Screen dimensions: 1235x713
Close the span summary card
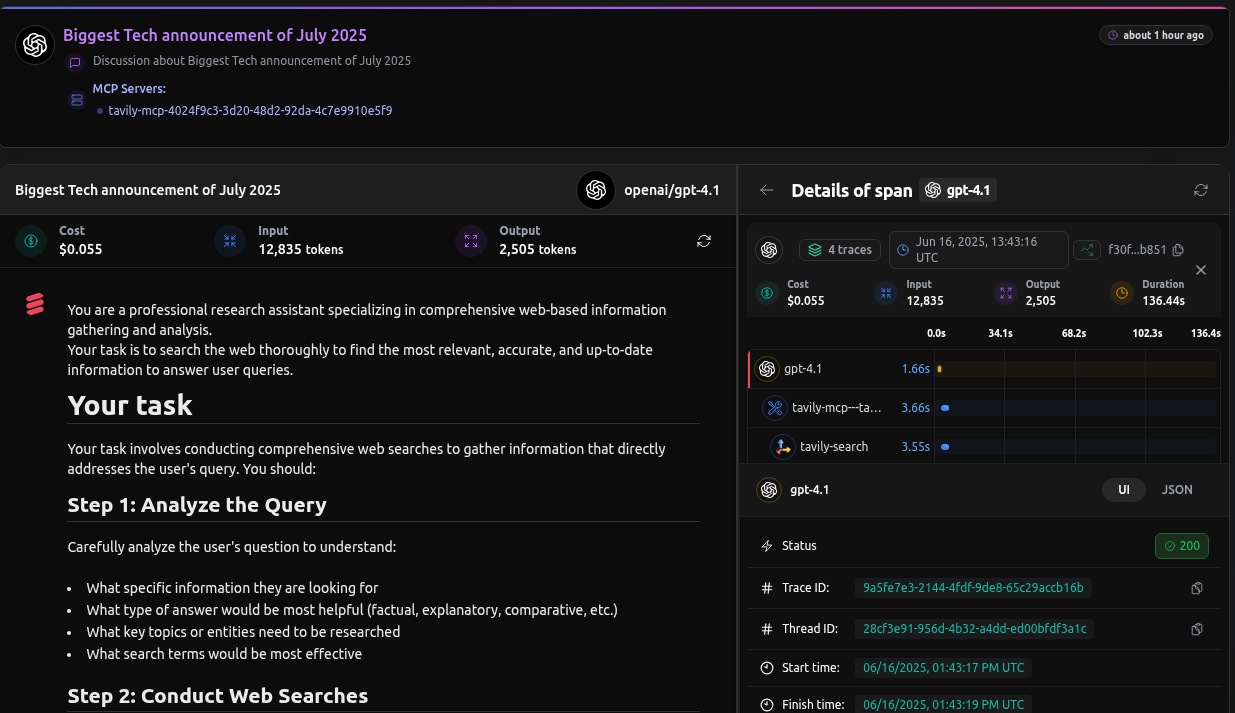tap(1201, 270)
